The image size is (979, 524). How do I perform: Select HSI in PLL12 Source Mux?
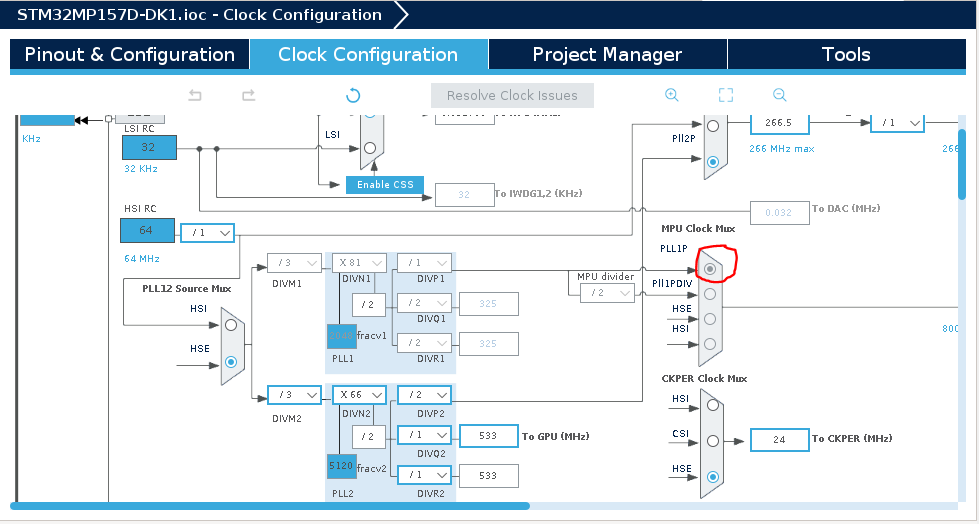pos(231,325)
